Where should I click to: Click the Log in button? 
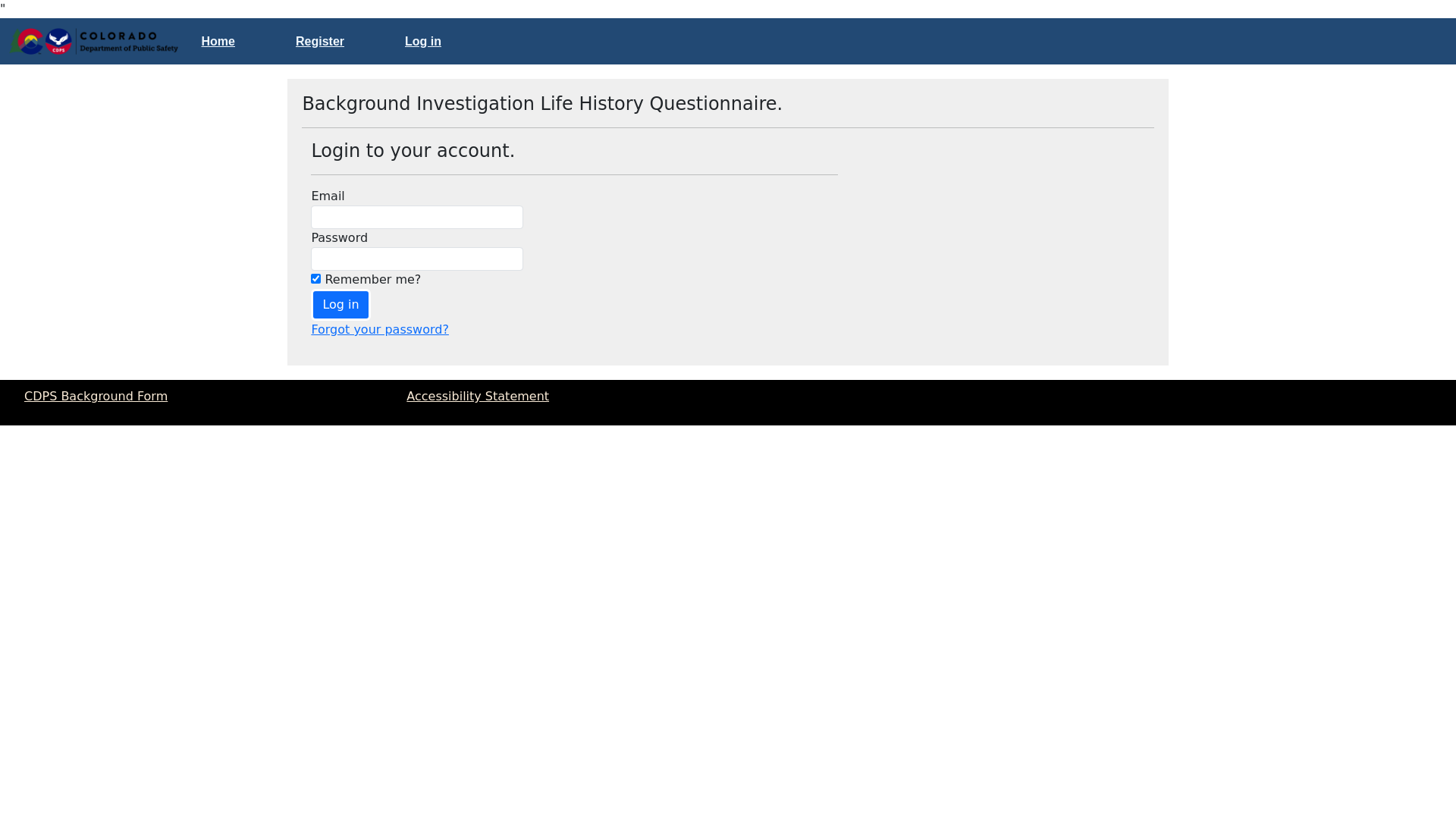(341, 305)
